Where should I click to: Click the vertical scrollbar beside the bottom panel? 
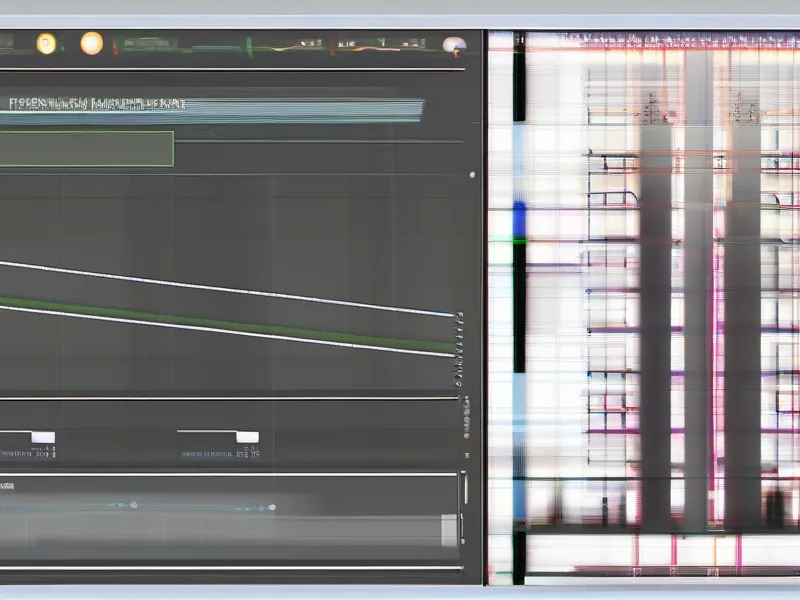(x=462, y=490)
